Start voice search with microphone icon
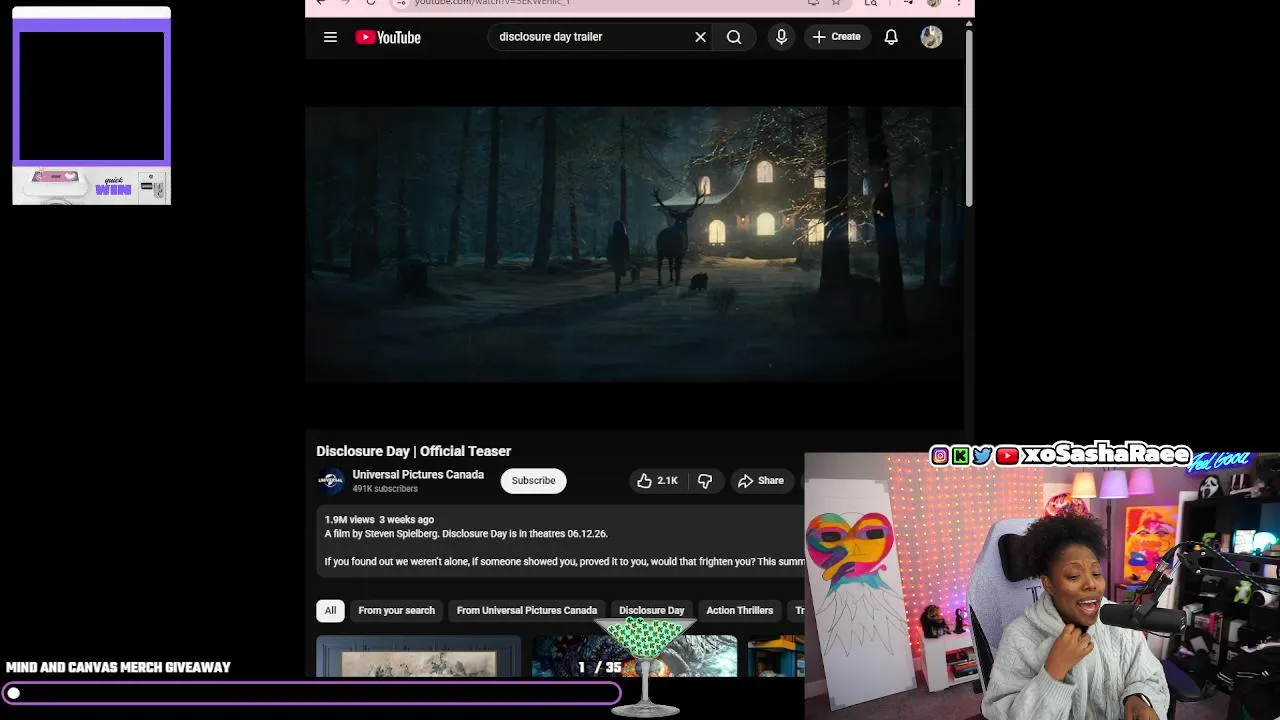Screen dimensions: 1280x720 click(x=781, y=37)
